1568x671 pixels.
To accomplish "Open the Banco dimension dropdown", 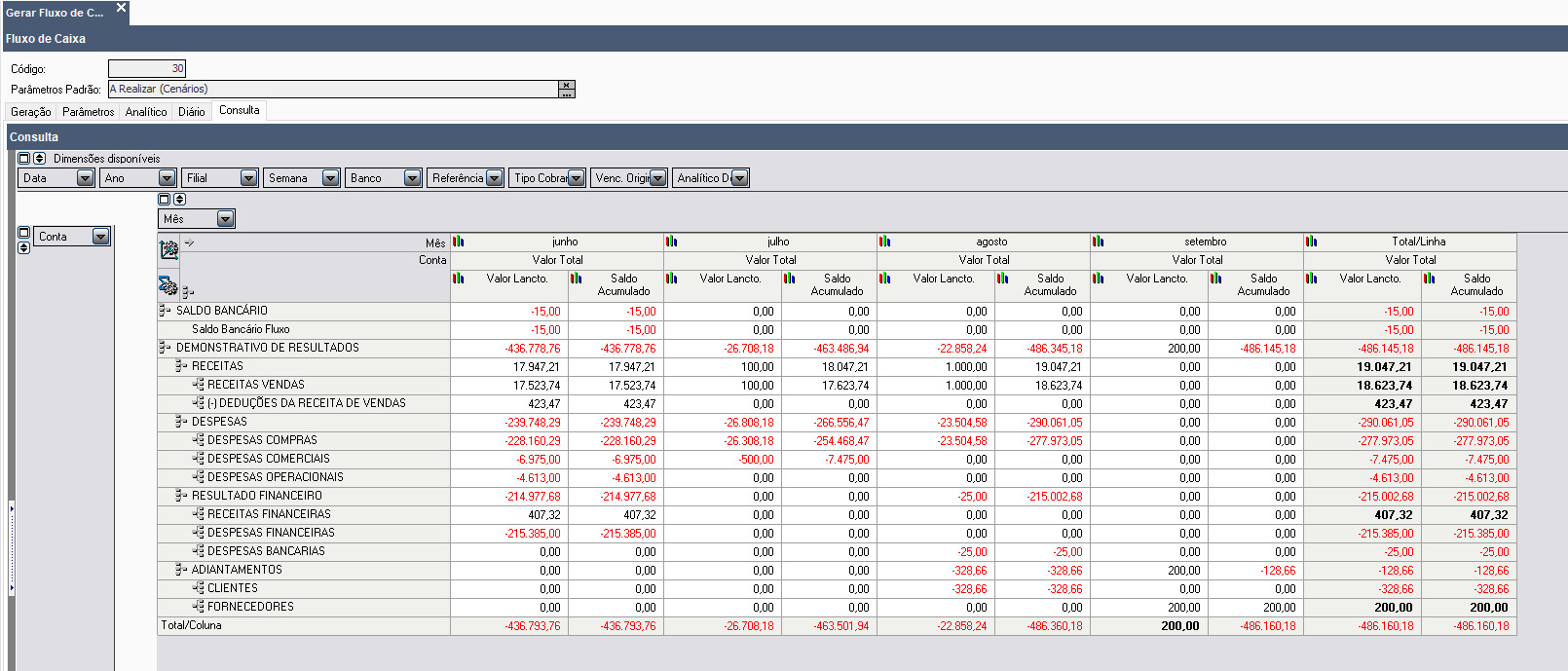I will [412, 178].
